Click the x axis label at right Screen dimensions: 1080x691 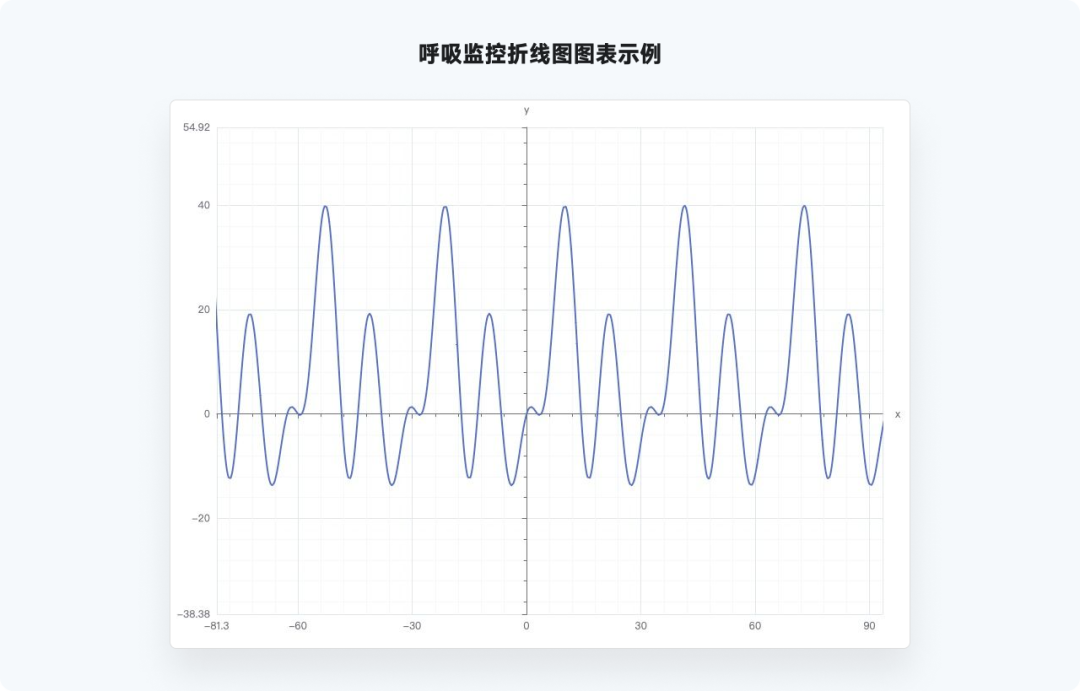tap(897, 414)
